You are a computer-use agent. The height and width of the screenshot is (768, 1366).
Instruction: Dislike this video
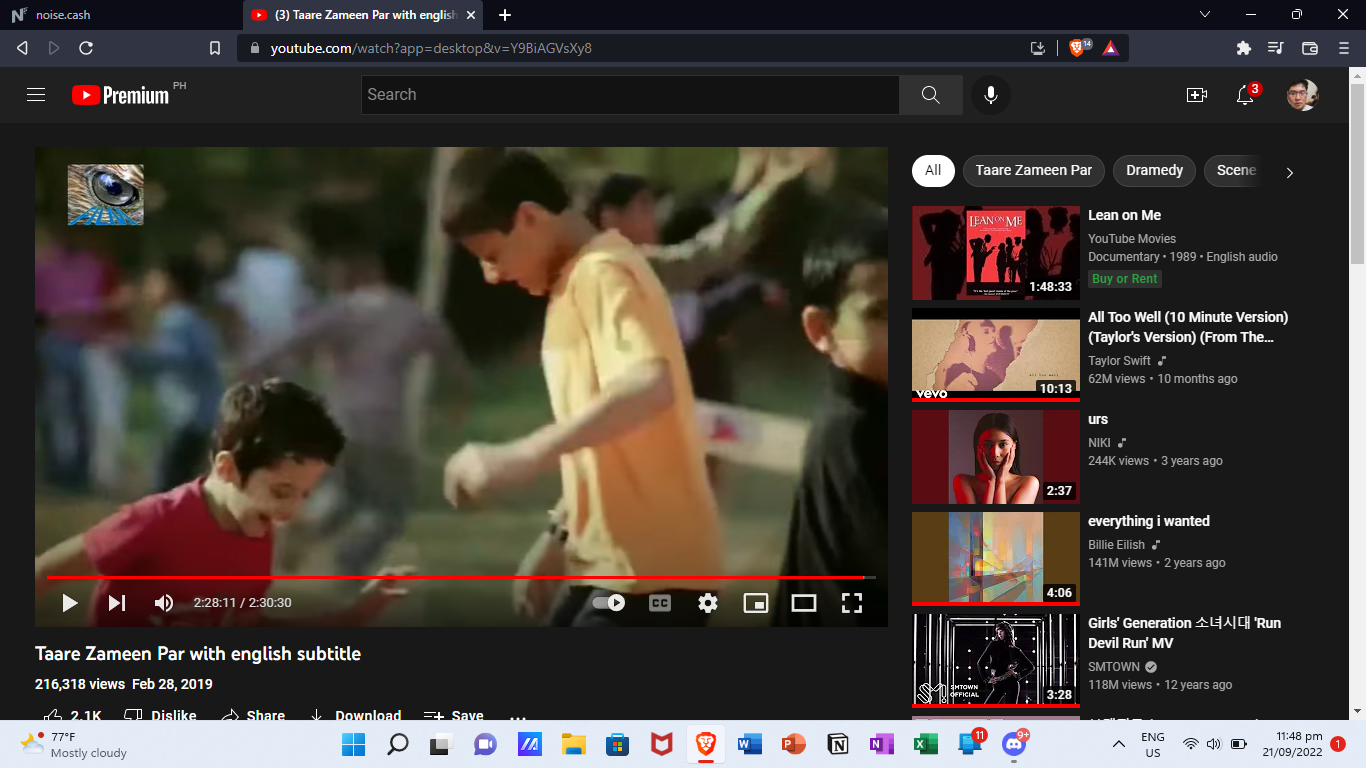tap(160, 715)
